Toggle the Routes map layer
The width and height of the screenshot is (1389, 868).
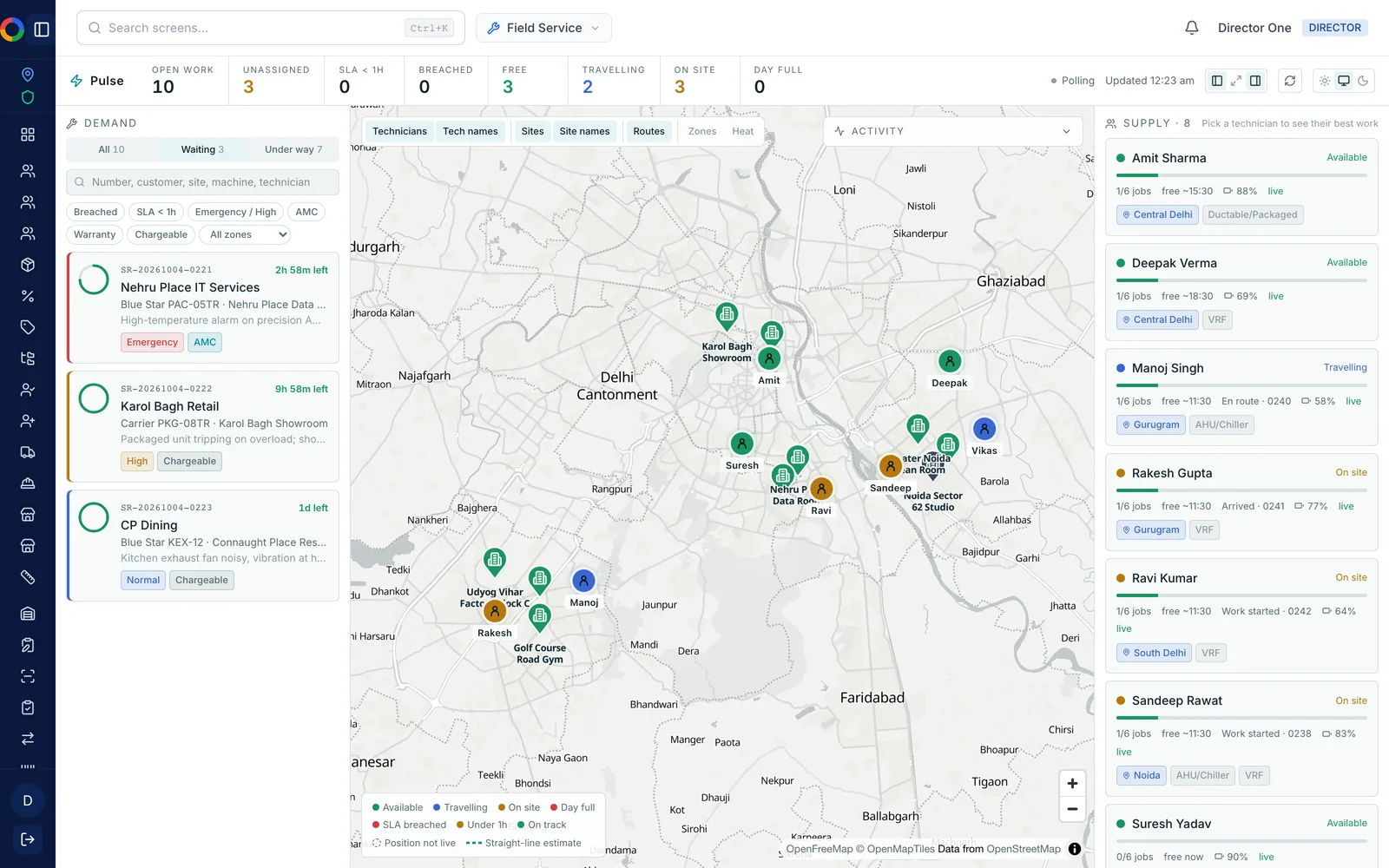648,131
